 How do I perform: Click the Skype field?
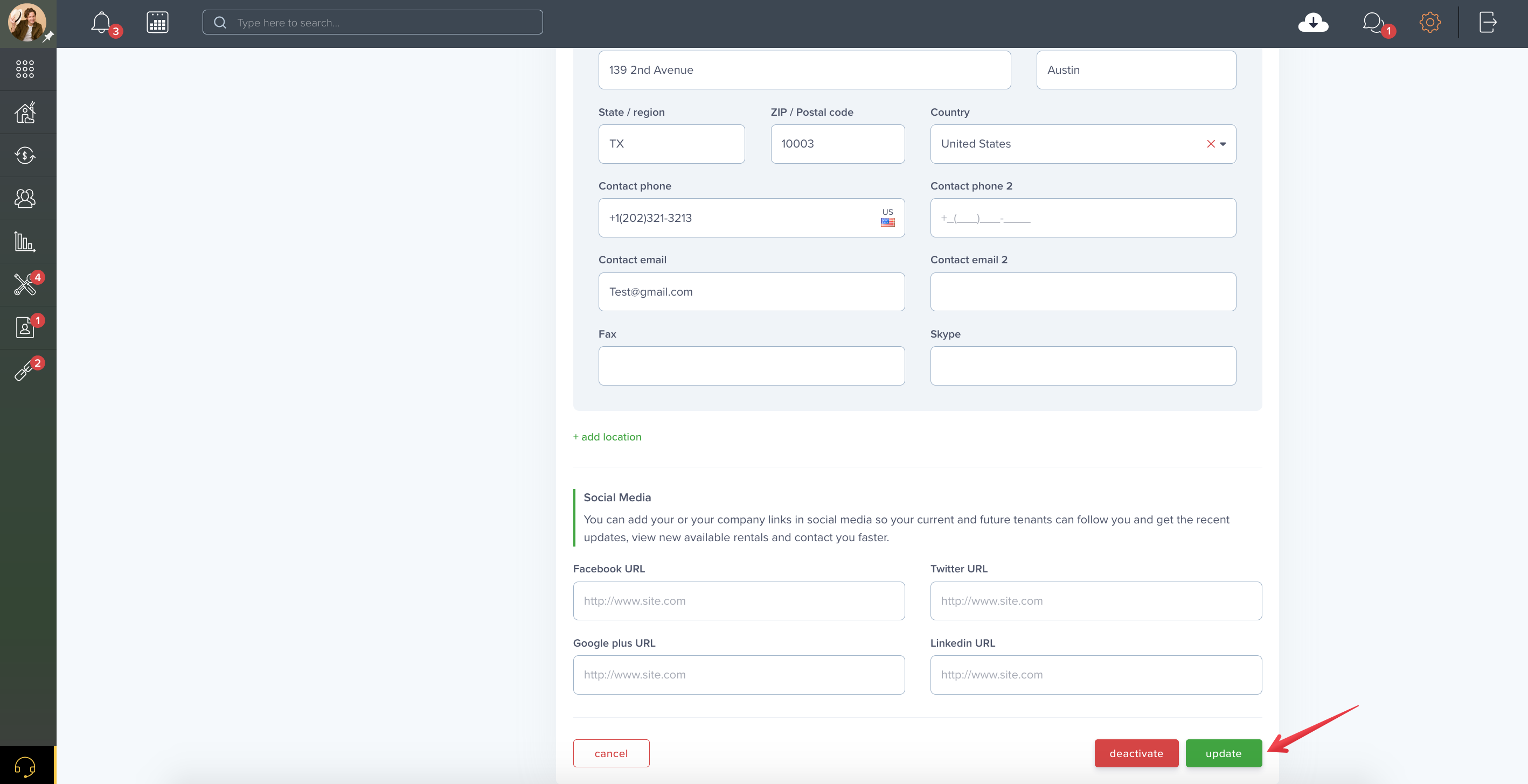click(1083, 366)
